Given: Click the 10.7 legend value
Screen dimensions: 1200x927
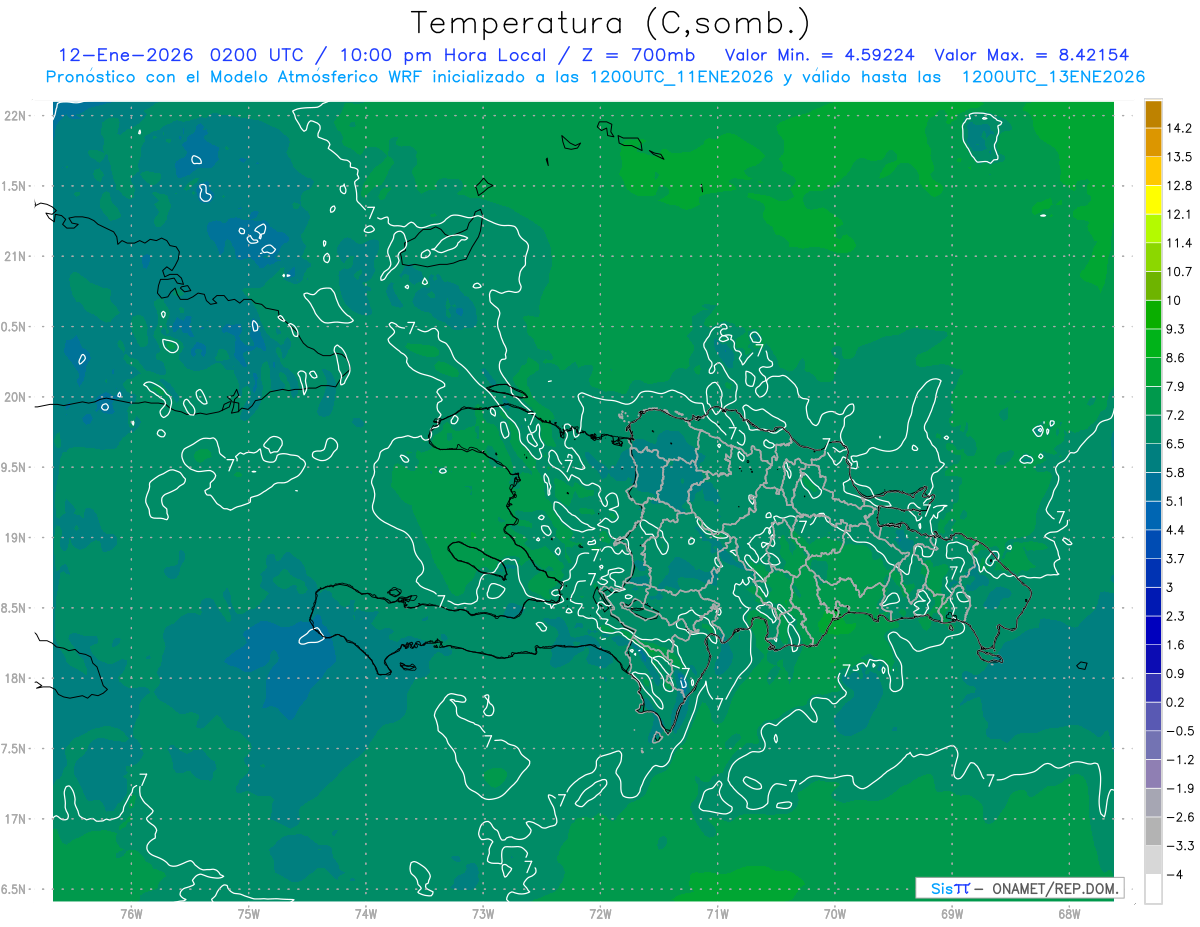Looking at the screenshot, I should pos(1179,272).
